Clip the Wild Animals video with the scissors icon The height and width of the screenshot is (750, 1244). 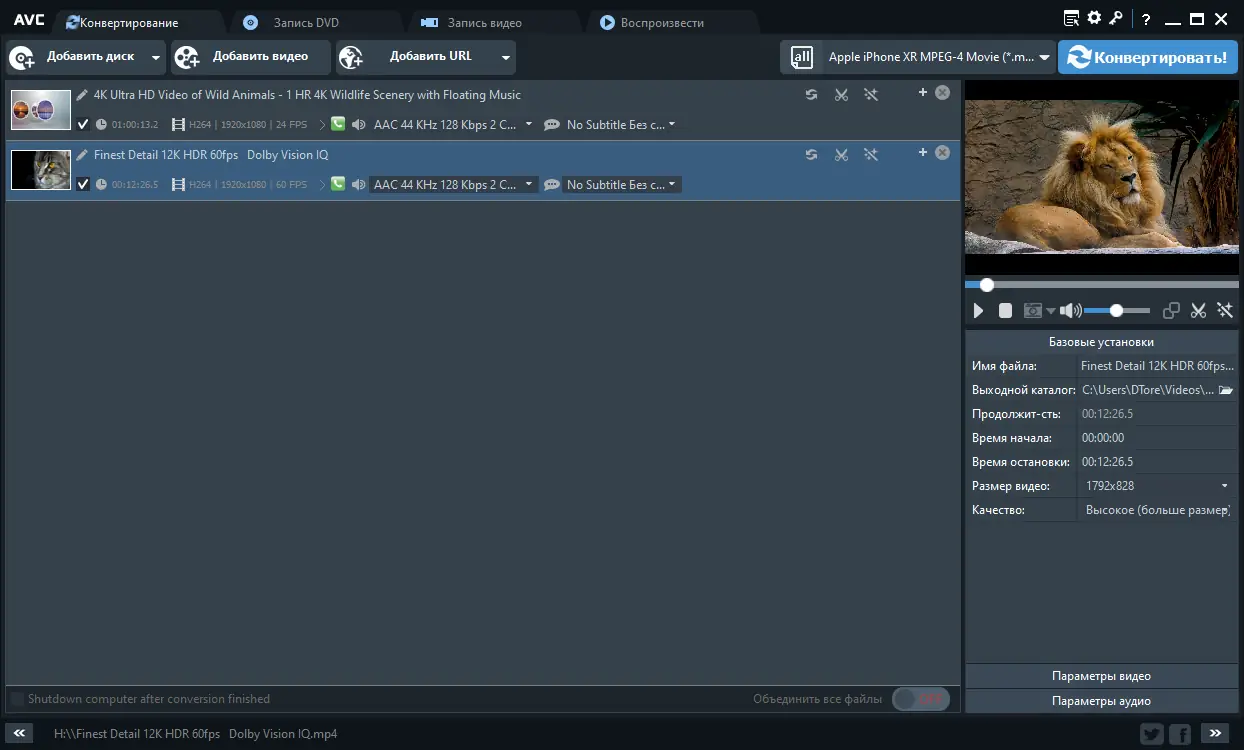click(841, 95)
